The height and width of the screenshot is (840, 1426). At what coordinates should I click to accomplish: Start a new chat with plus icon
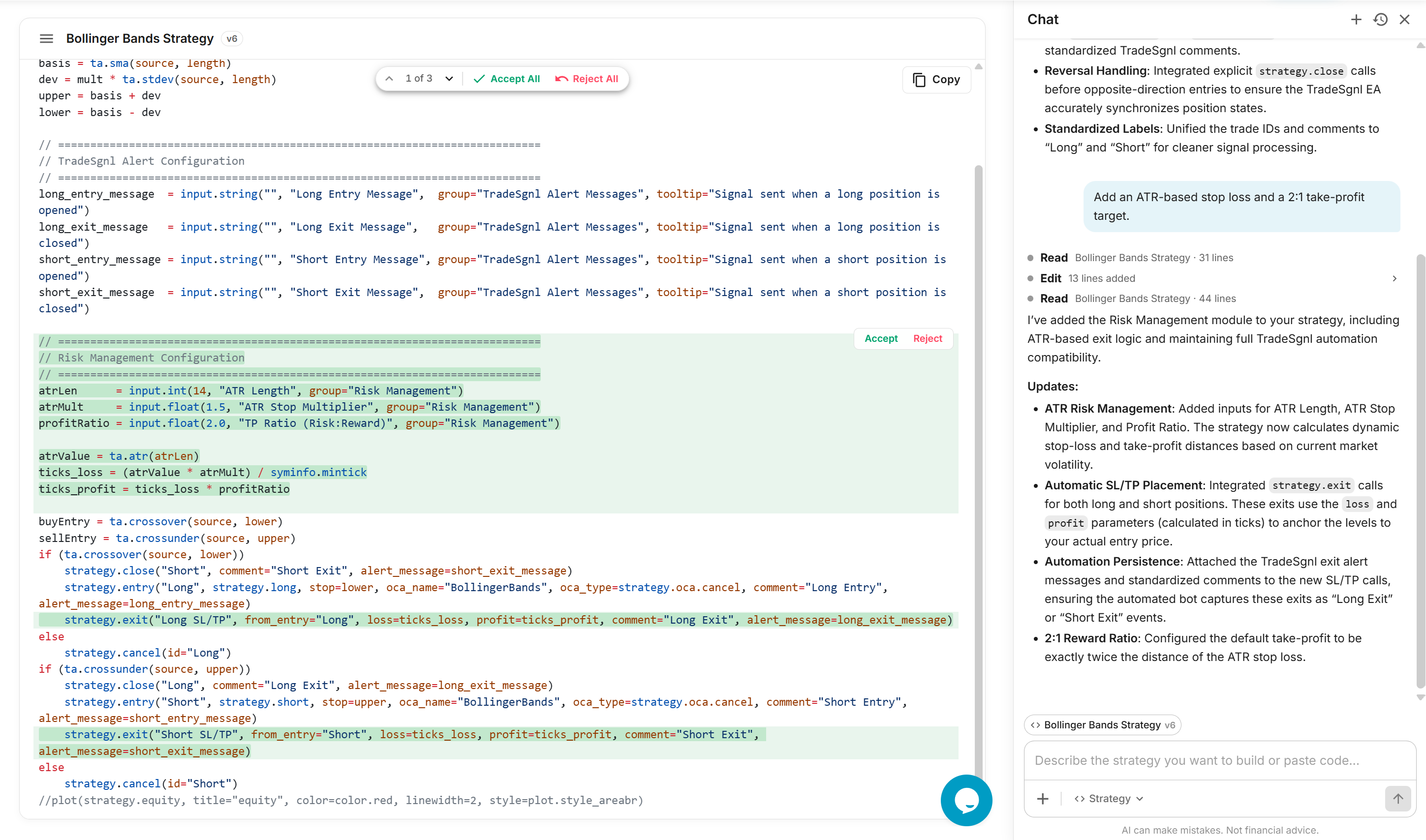click(1356, 19)
